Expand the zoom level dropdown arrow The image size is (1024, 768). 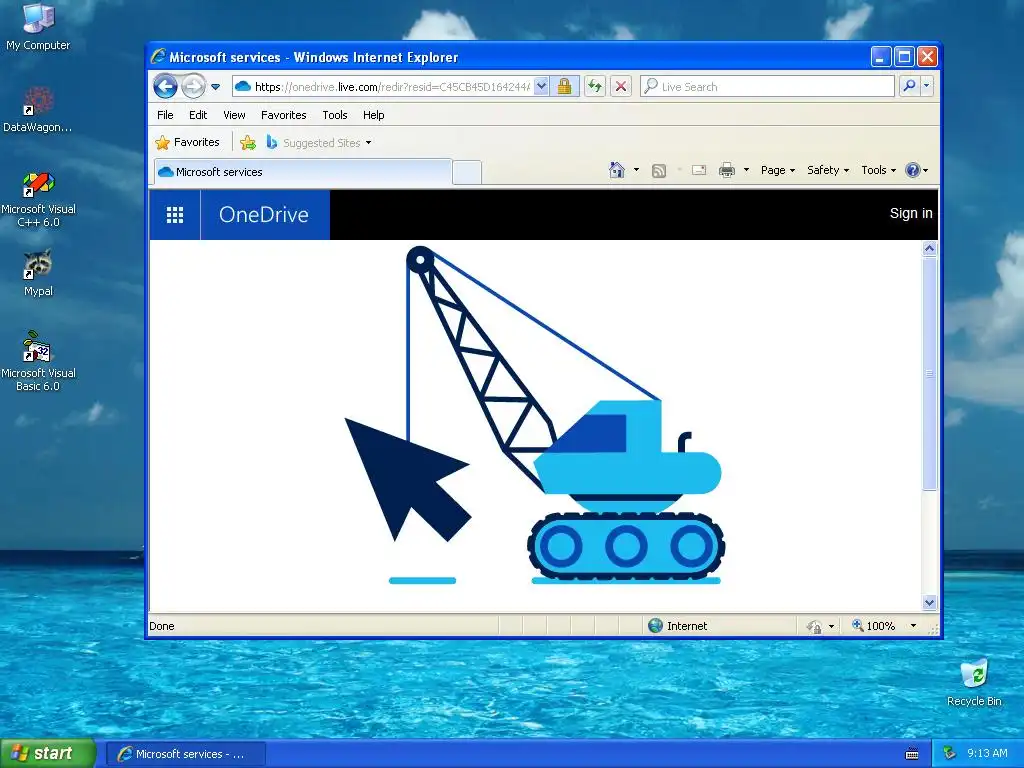click(x=913, y=626)
